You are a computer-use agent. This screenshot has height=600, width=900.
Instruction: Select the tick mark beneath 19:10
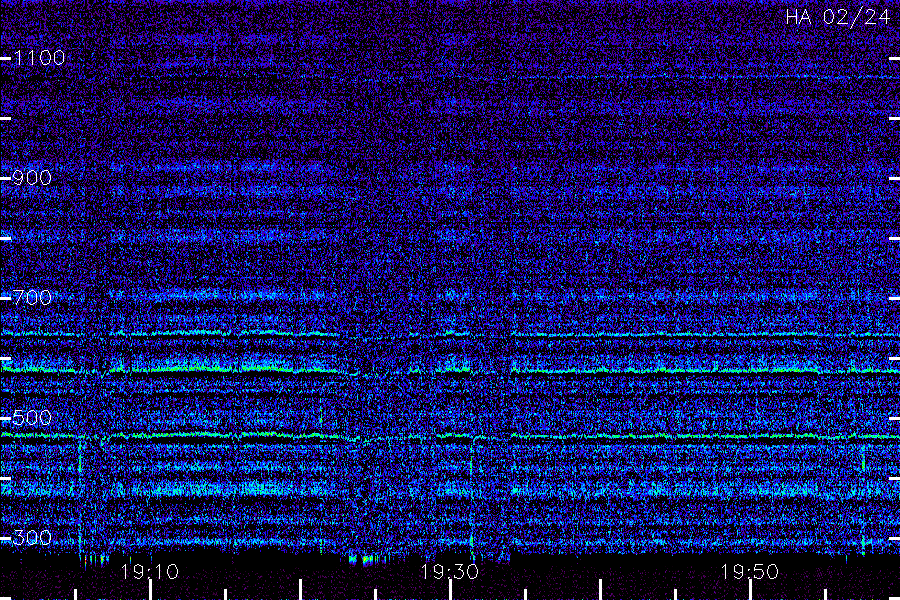[150, 590]
